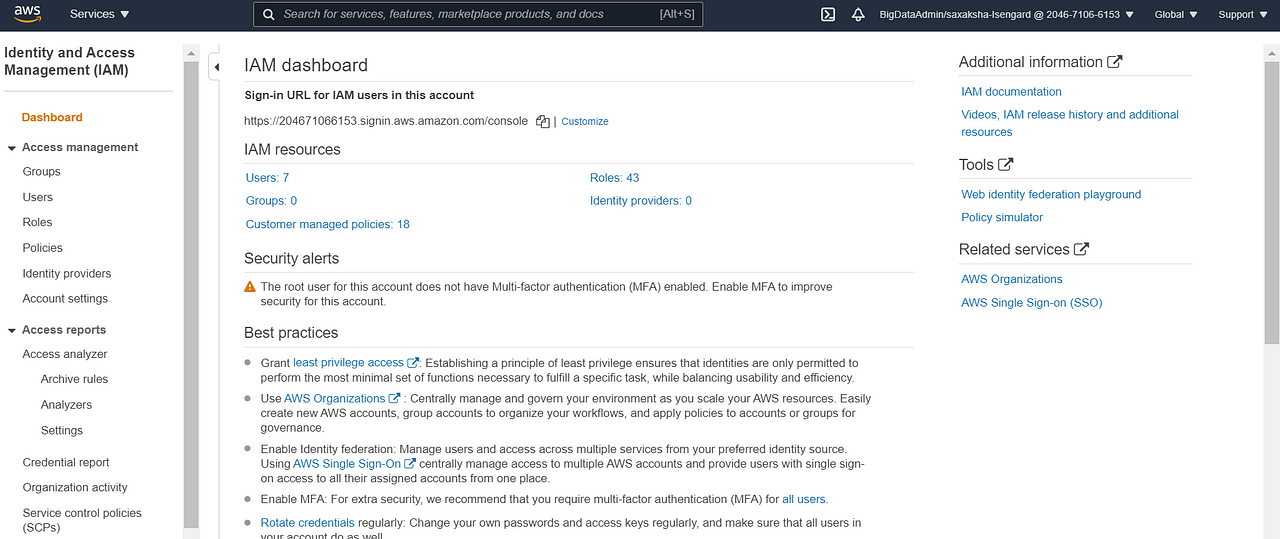Screen dimensions: 1280x539
Task: Open the least privilege access link
Action: coord(348,363)
